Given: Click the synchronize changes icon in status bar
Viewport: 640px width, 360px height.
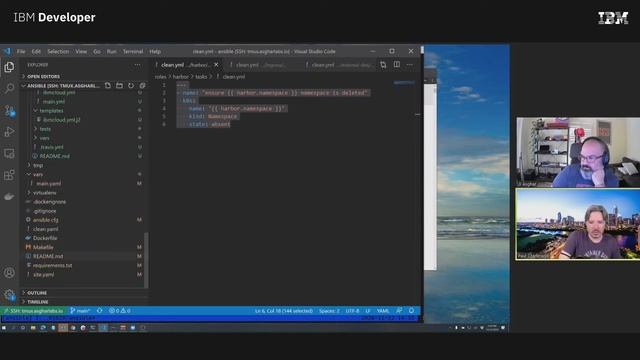Looking at the screenshot, I should [x=100, y=311].
